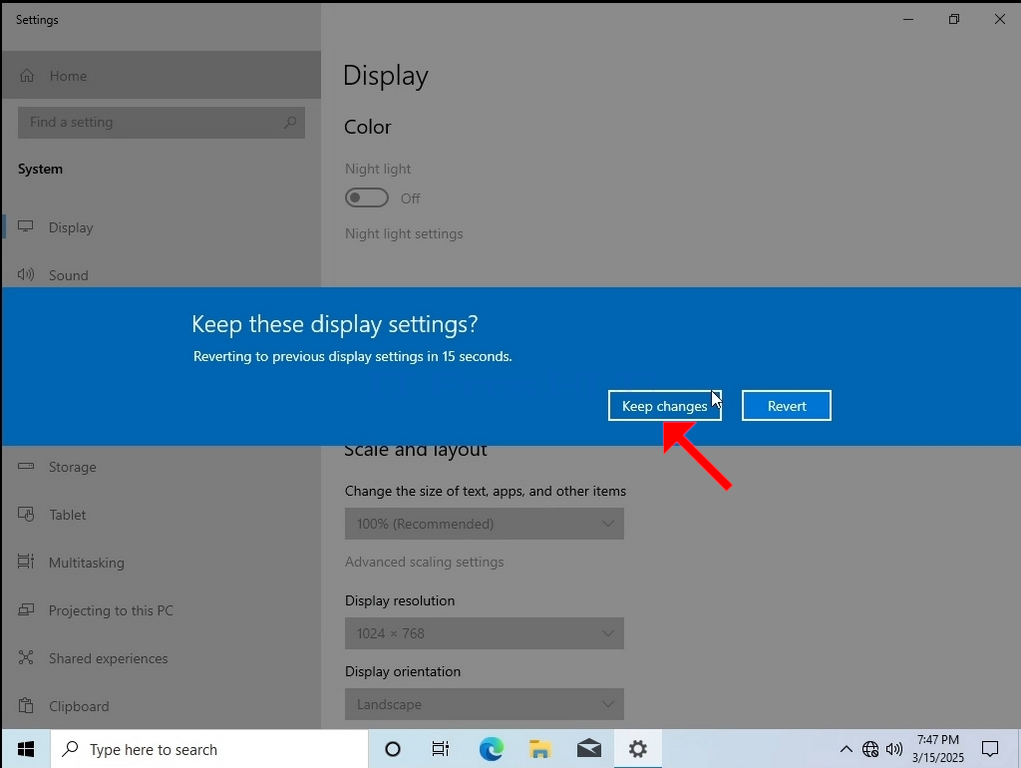Open the clock and date flyout
Screen dimensions: 1021x768
tap(938, 749)
